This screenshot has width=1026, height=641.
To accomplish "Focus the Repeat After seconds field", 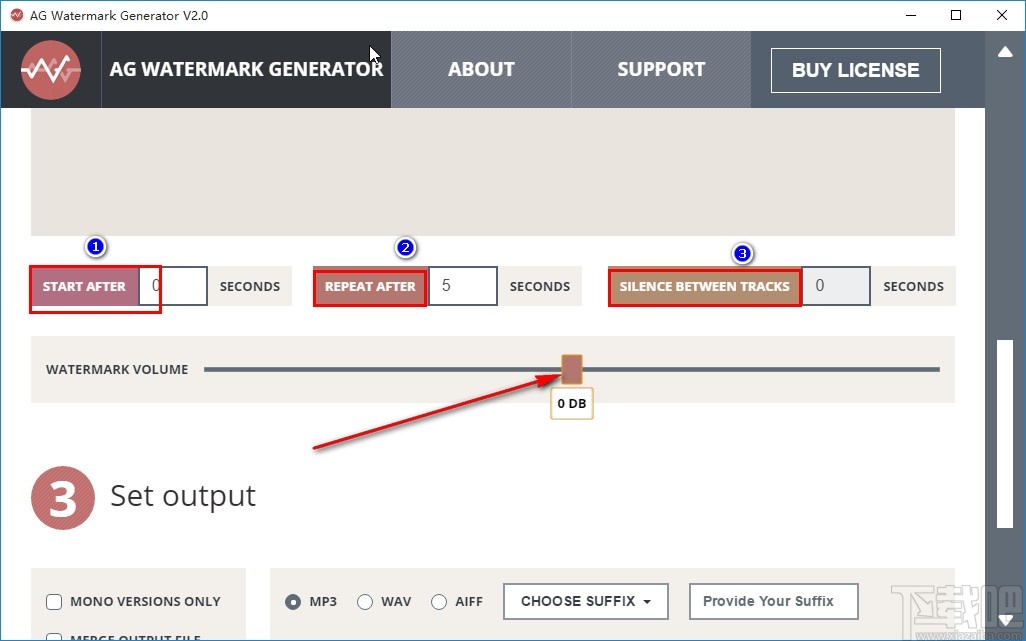I will coord(463,286).
